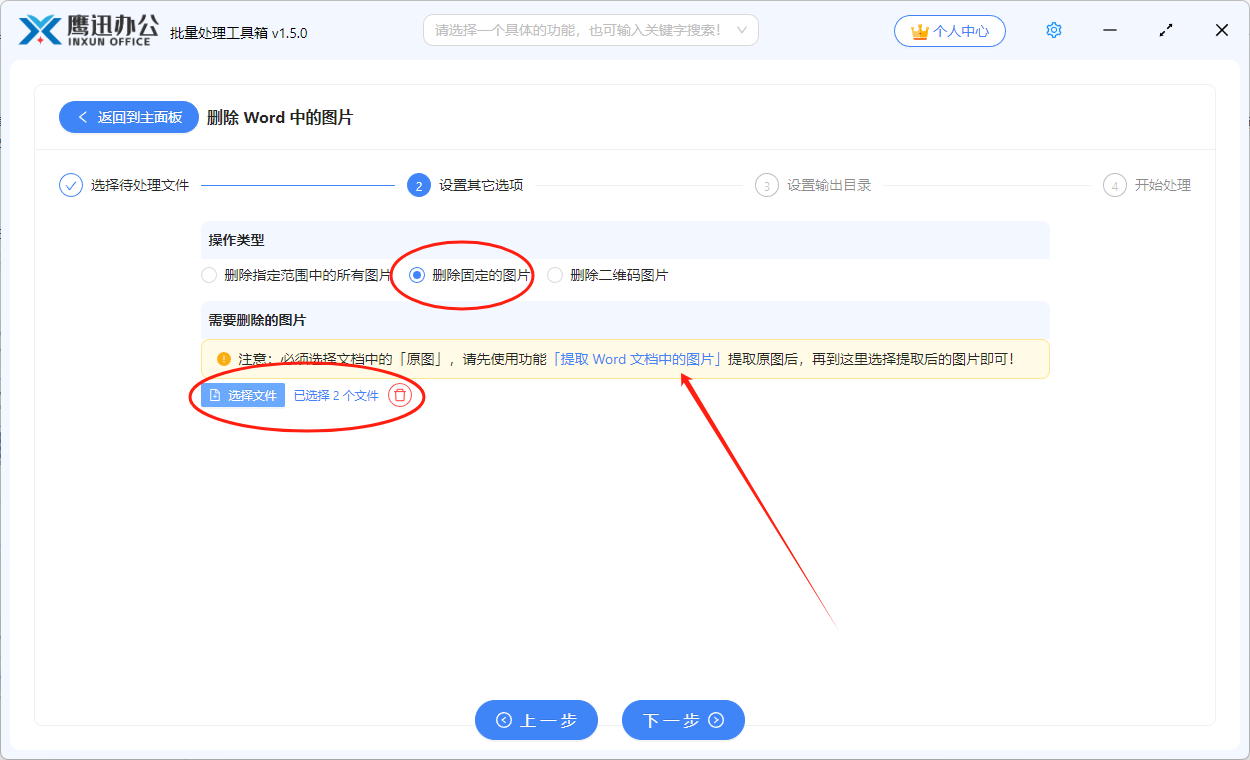
Task: Click step 1 checkmark circle
Action: tap(71, 185)
